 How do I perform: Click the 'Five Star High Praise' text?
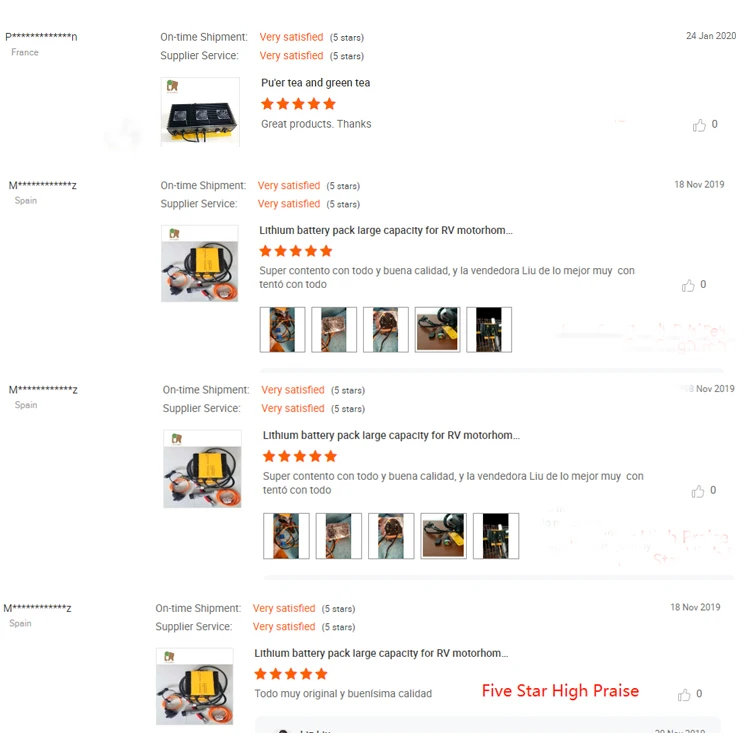(560, 691)
